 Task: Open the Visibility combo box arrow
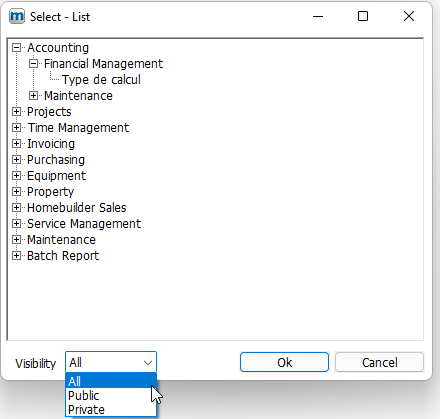148,362
